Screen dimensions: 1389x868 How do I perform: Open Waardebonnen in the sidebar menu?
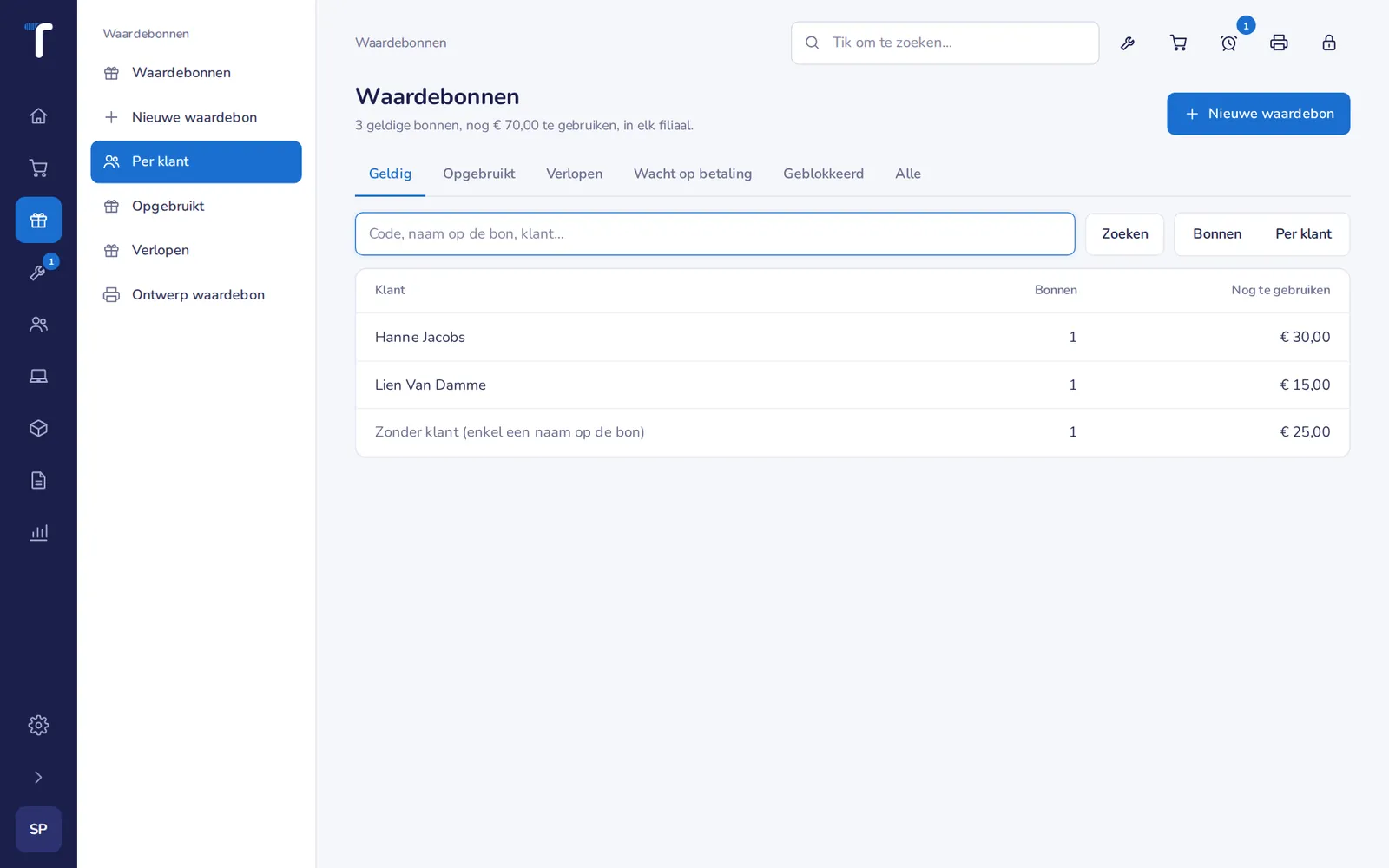[x=196, y=73]
